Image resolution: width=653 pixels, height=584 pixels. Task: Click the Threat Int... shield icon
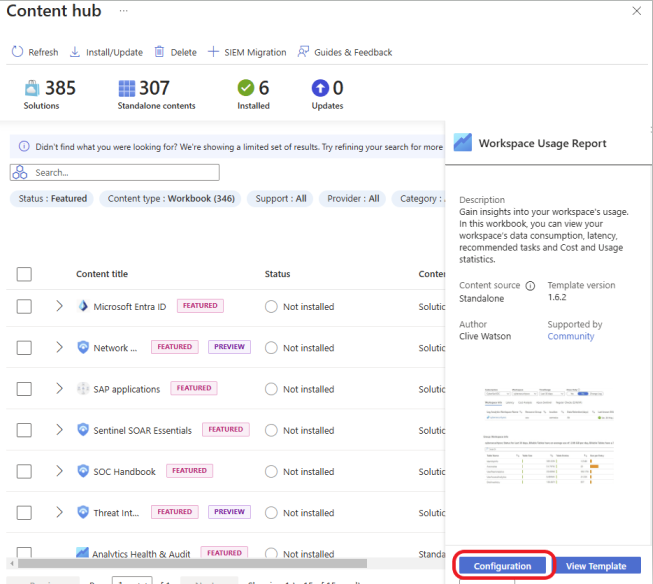(83, 512)
